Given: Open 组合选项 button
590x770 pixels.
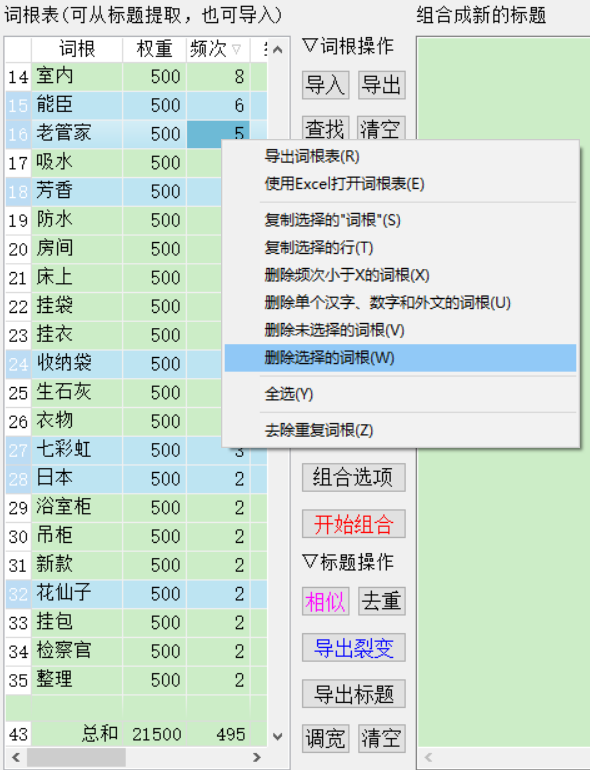Looking at the screenshot, I should 354,477.
